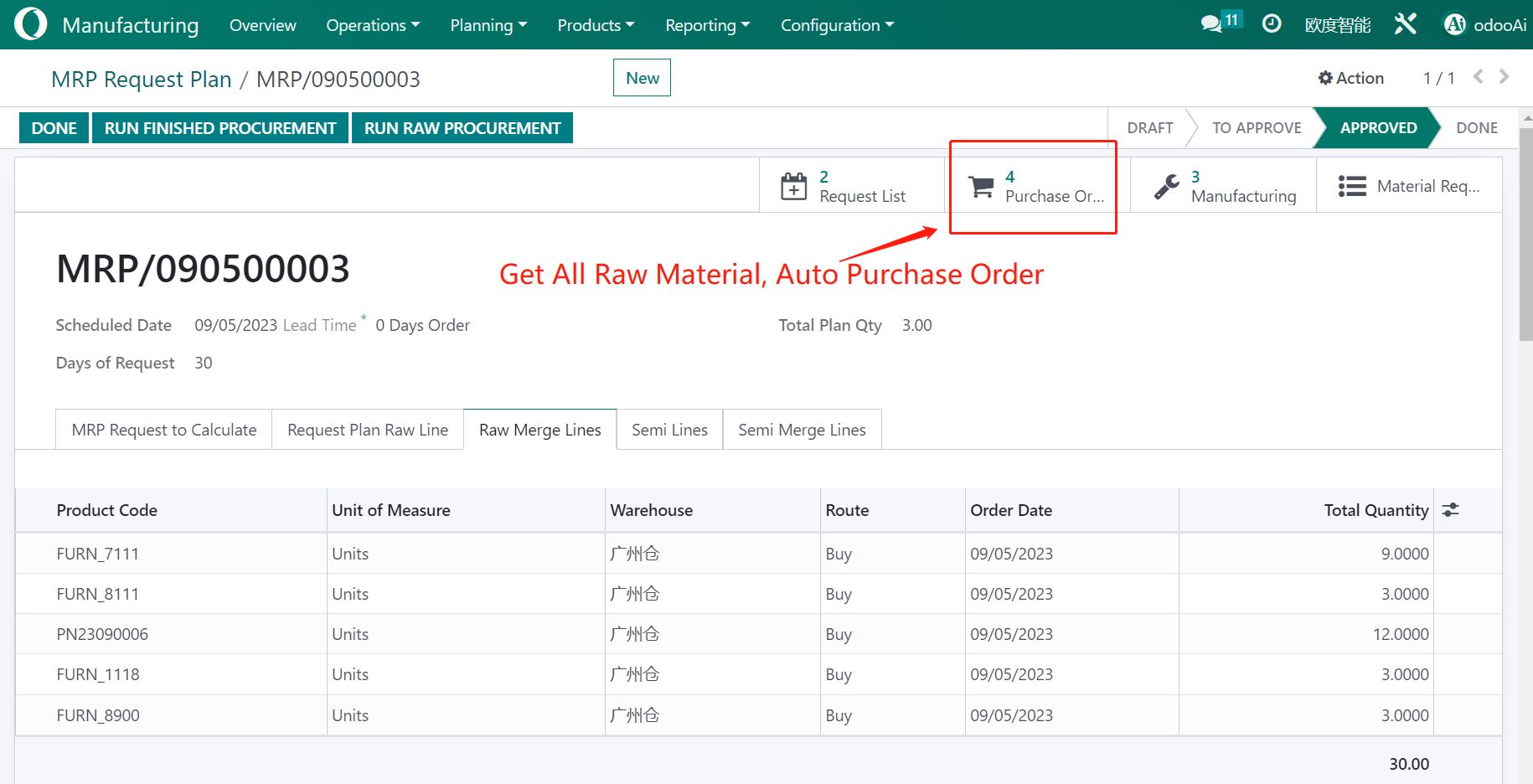Screen dimensions: 1533x784
Task: Select the company switcher 欧度智能
Action: 1338,25
